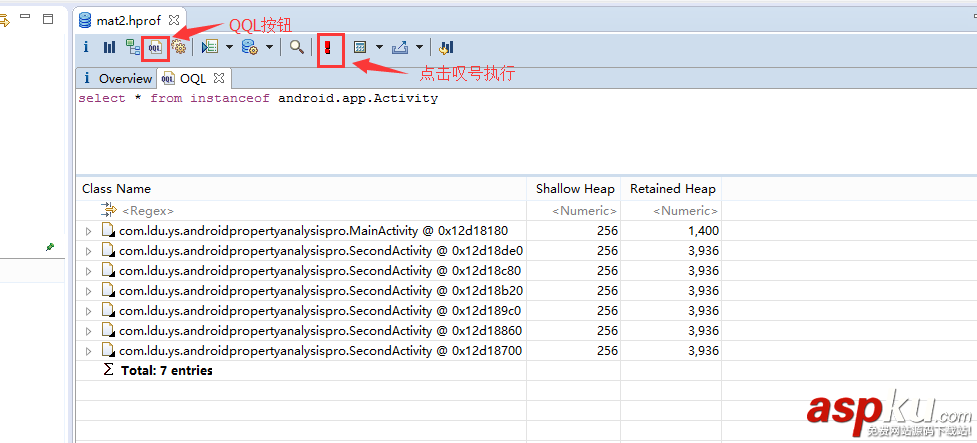
Task: Expand the Query Browser dropdown arrow
Action: click(270, 47)
